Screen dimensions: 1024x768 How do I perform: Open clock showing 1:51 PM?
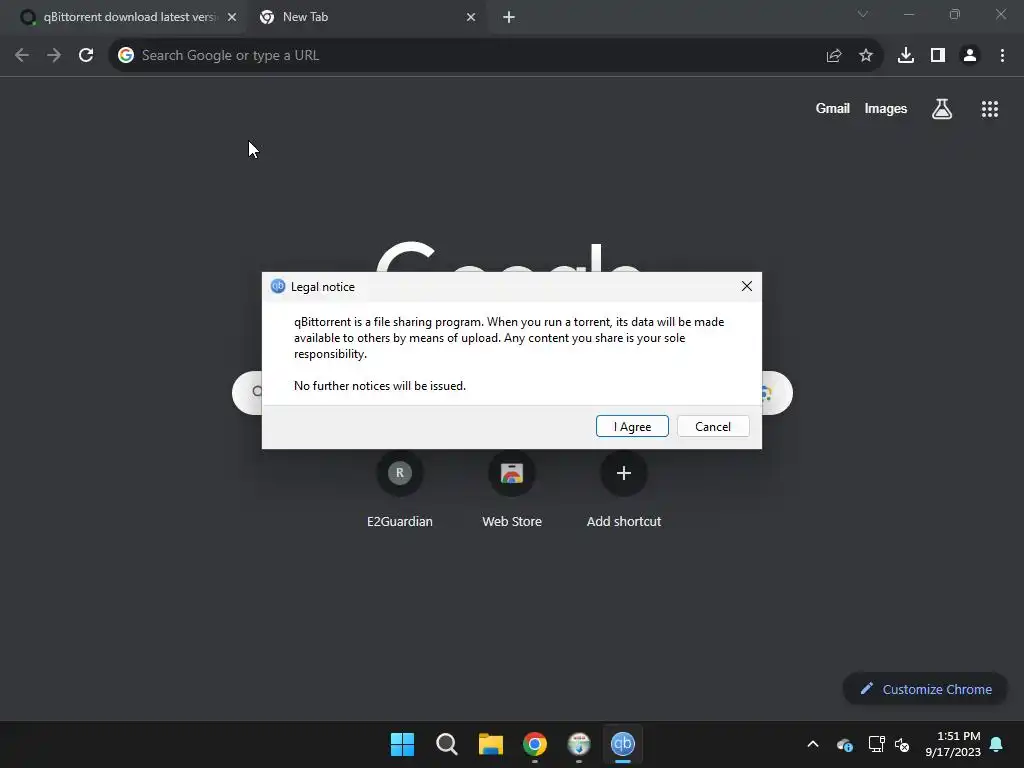click(x=952, y=744)
